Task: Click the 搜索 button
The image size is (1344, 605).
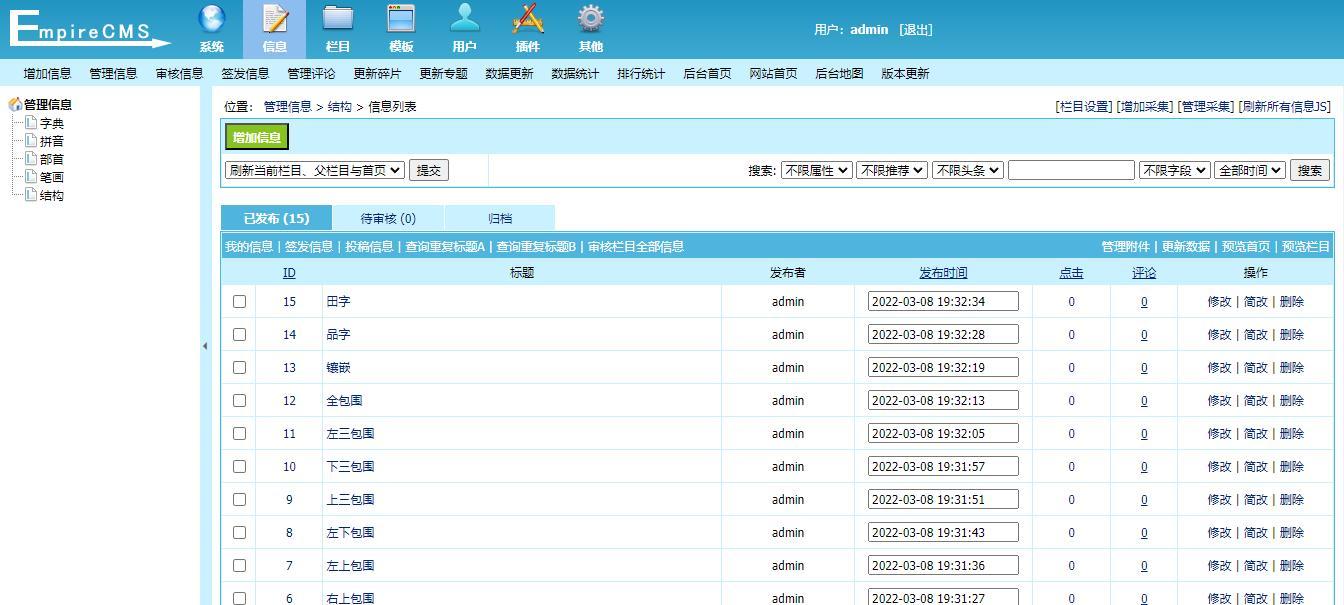Action: [x=1310, y=170]
